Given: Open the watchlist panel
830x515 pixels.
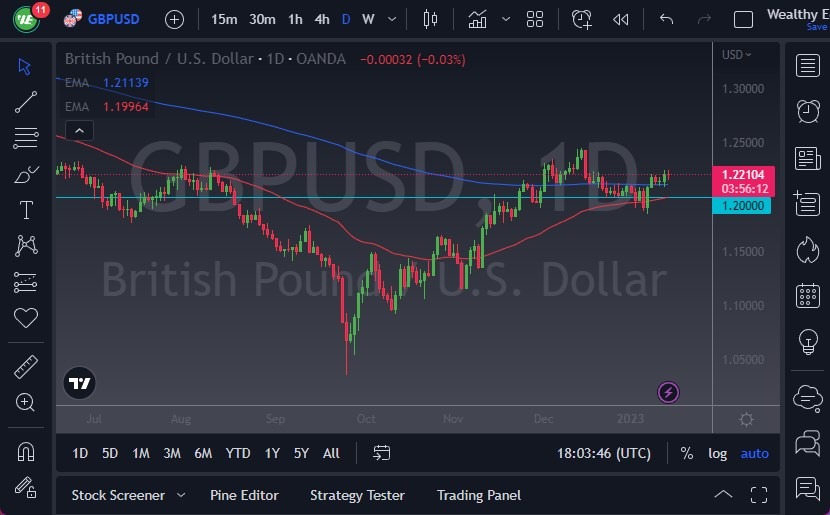Looking at the screenshot, I should click(x=808, y=66).
